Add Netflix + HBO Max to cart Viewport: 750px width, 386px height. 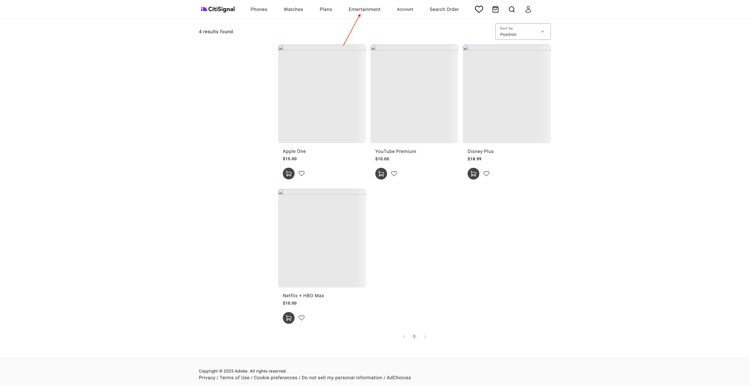click(x=288, y=318)
